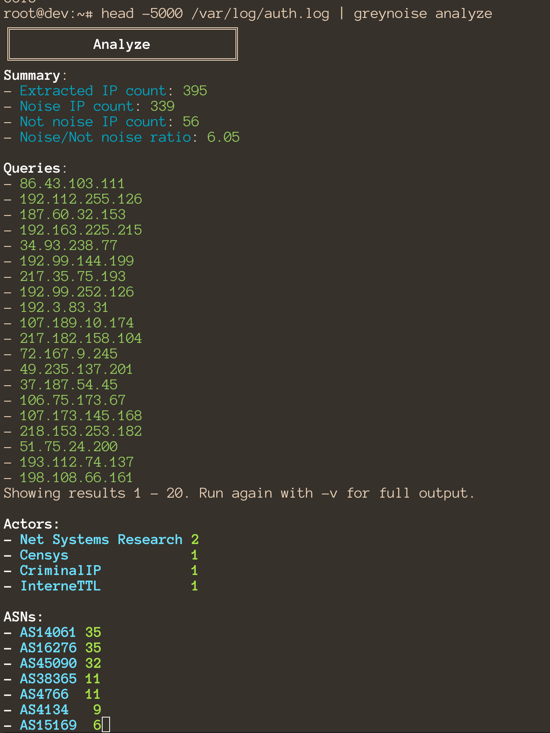Select the InterneTTL actor

click(x=60, y=586)
